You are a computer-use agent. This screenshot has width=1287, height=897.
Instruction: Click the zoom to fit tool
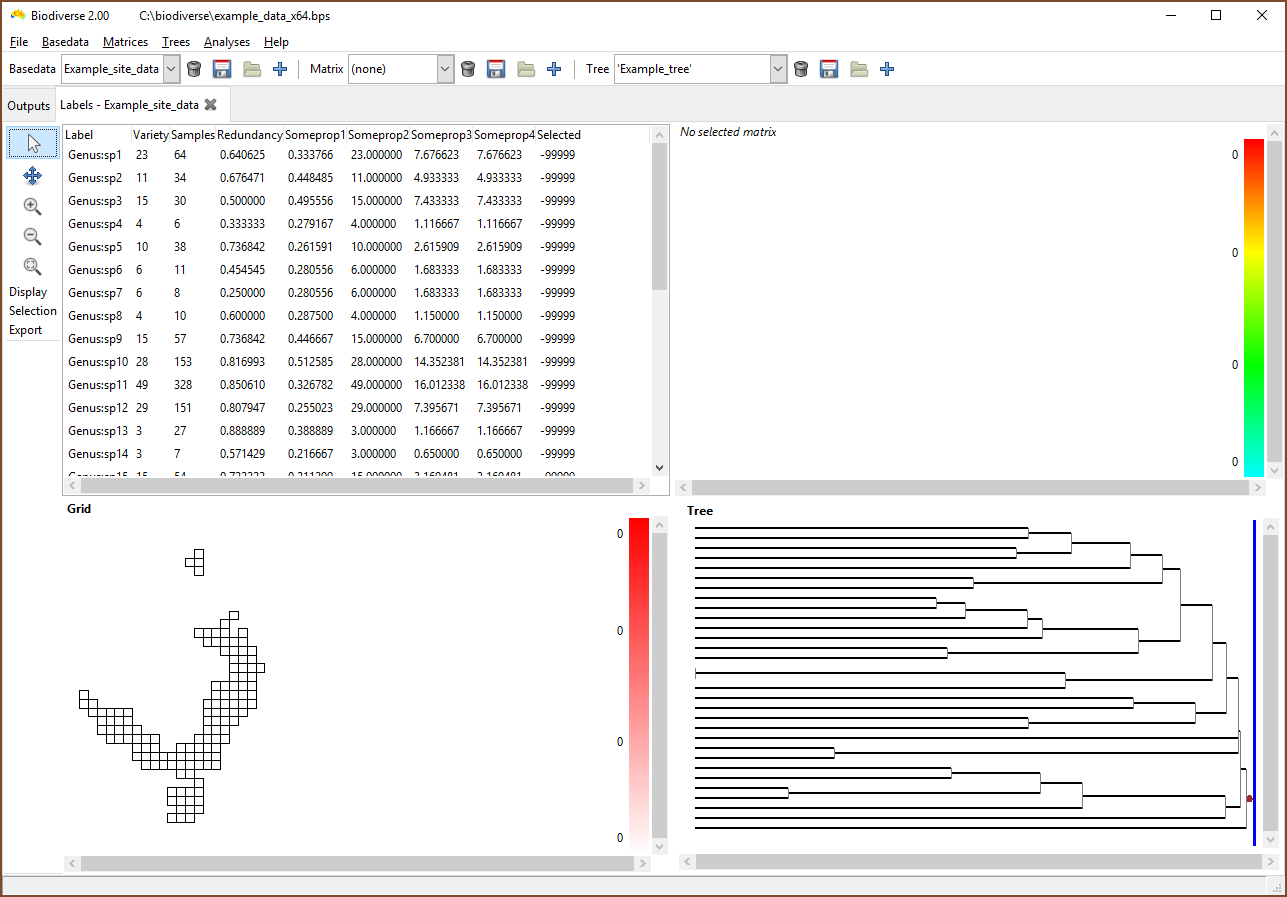(x=31, y=267)
